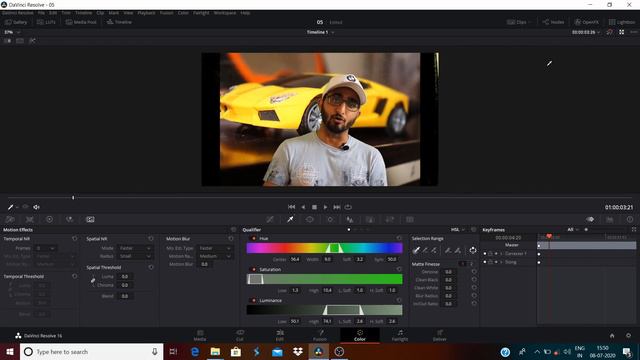Open the Color Match palette
Screen dimensions: 640x360
[x=30, y=220]
